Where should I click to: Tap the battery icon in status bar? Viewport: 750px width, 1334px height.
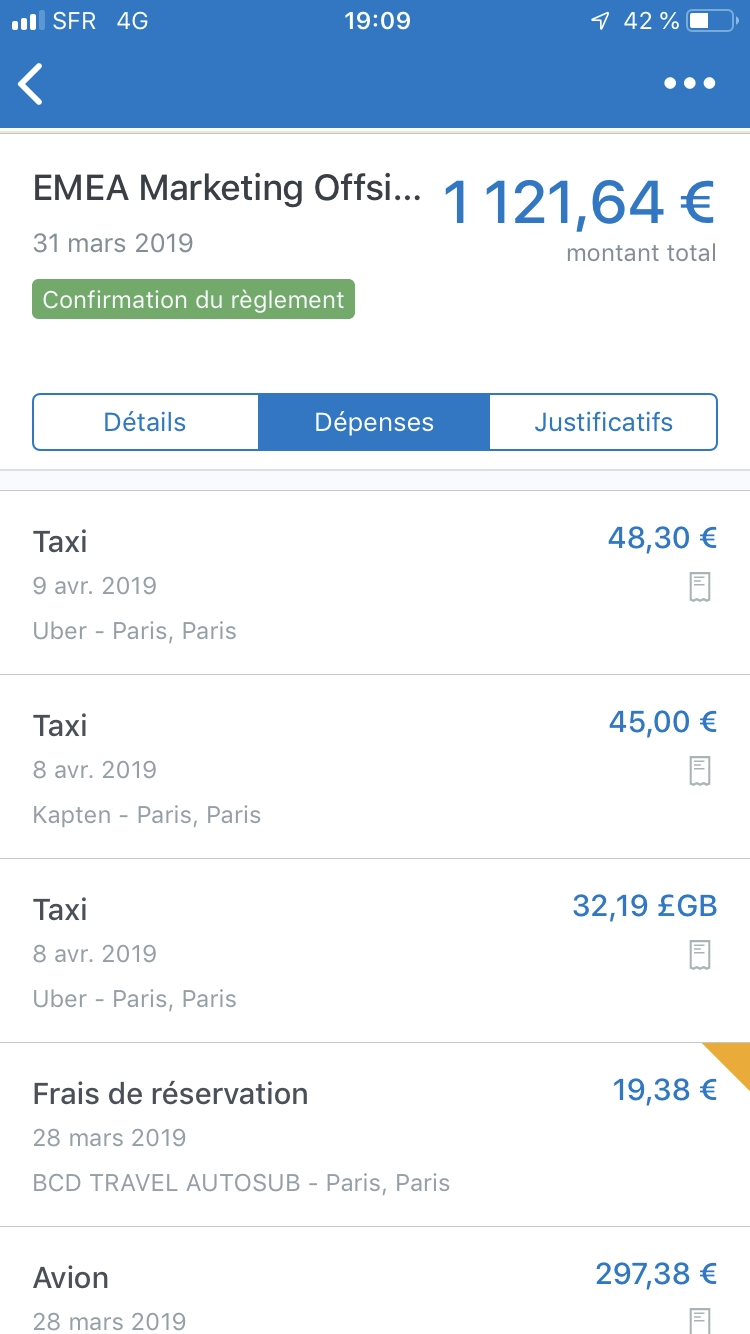click(712, 21)
